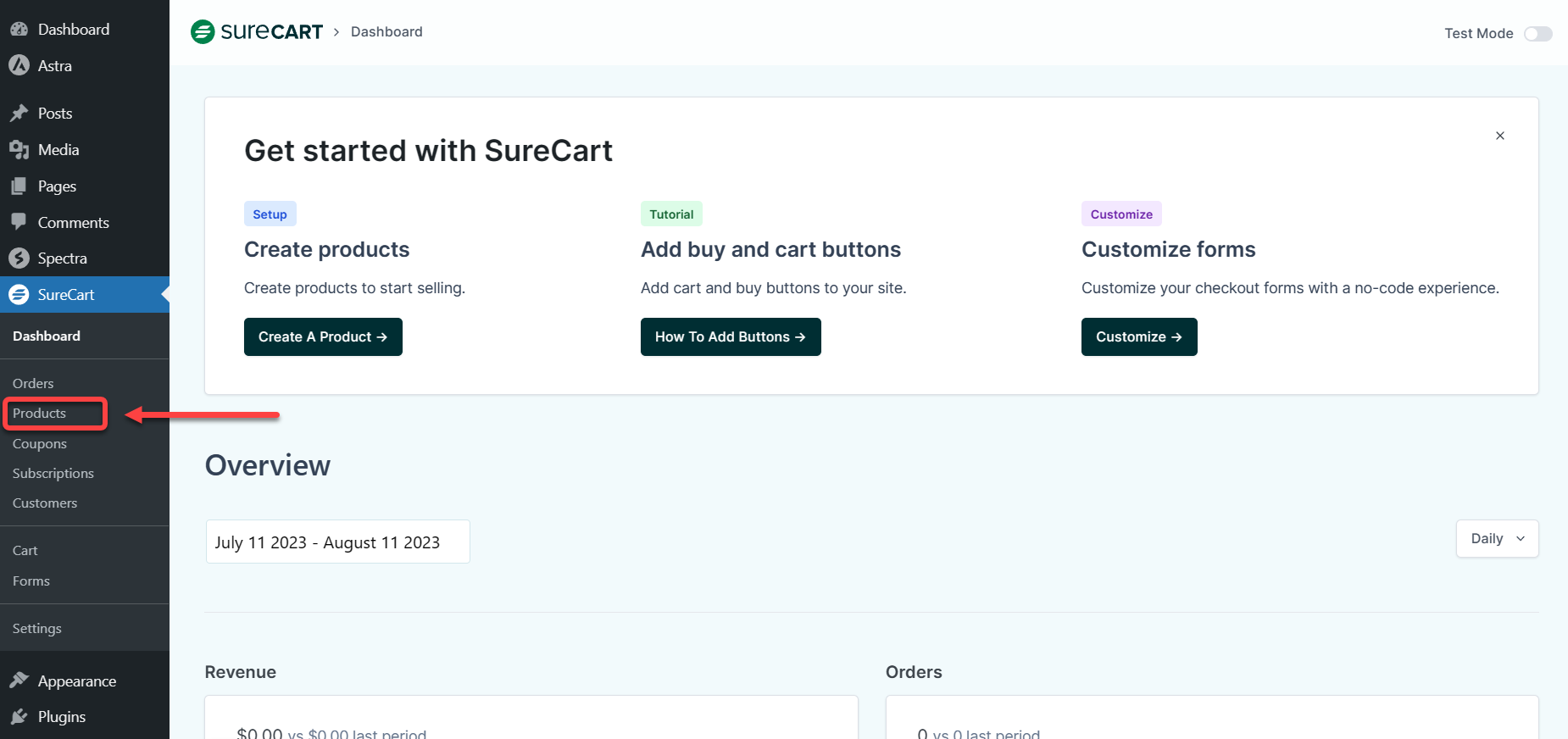Click the purple Customize tag badge
This screenshot has height=739, width=1568.
tap(1121, 214)
